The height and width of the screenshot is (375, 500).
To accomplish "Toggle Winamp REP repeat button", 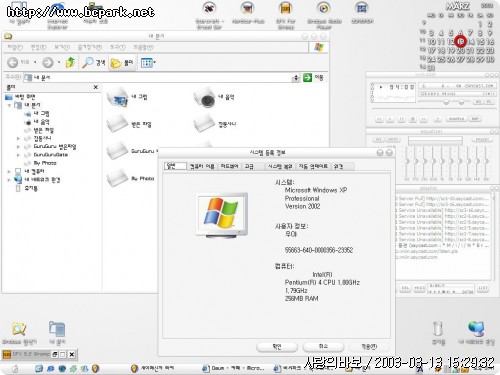I will click(x=475, y=119).
